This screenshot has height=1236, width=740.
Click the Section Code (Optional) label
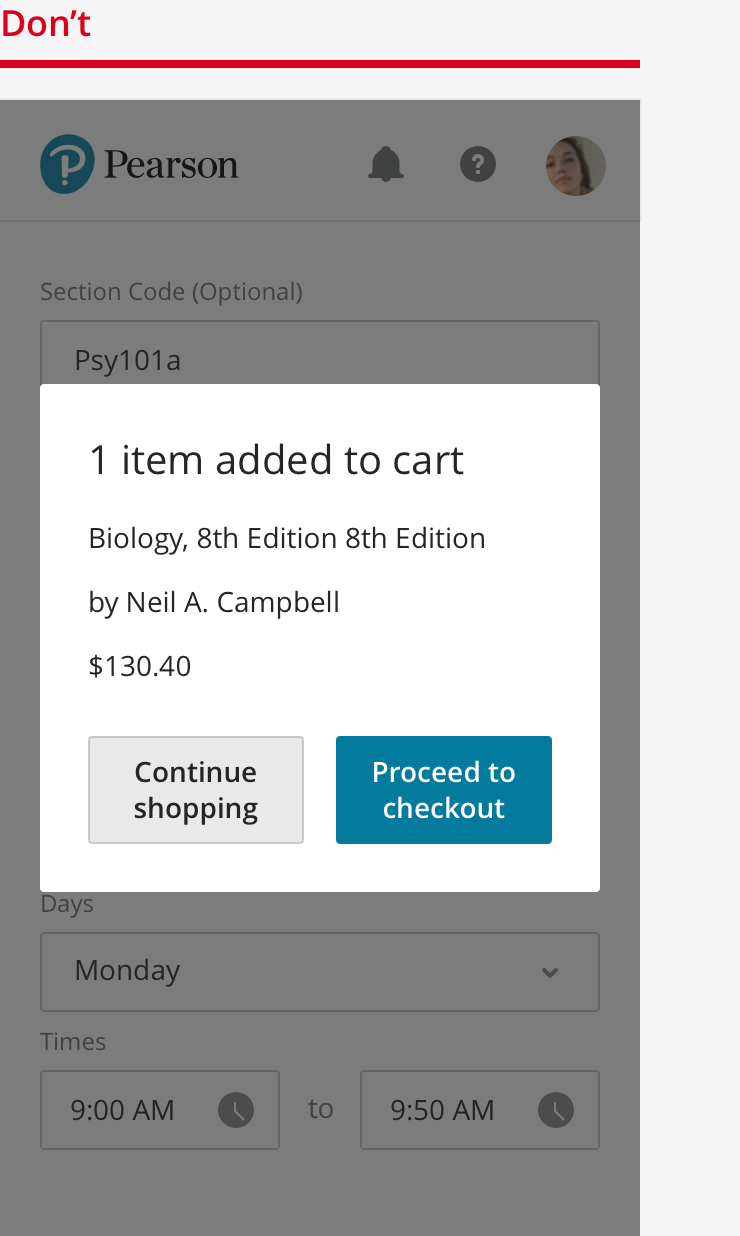pyautogui.click(x=171, y=291)
